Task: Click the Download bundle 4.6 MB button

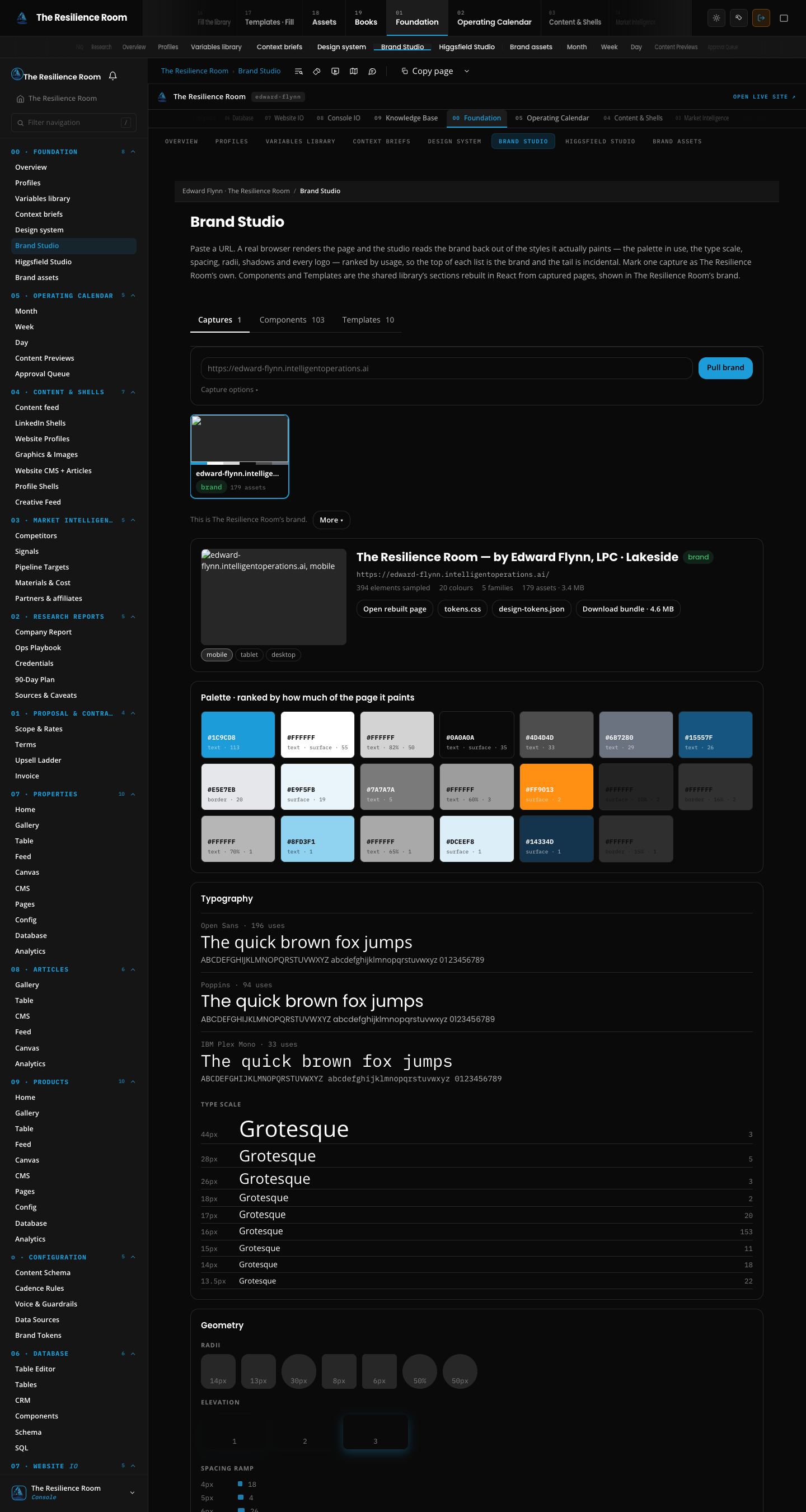Action: click(627, 609)
